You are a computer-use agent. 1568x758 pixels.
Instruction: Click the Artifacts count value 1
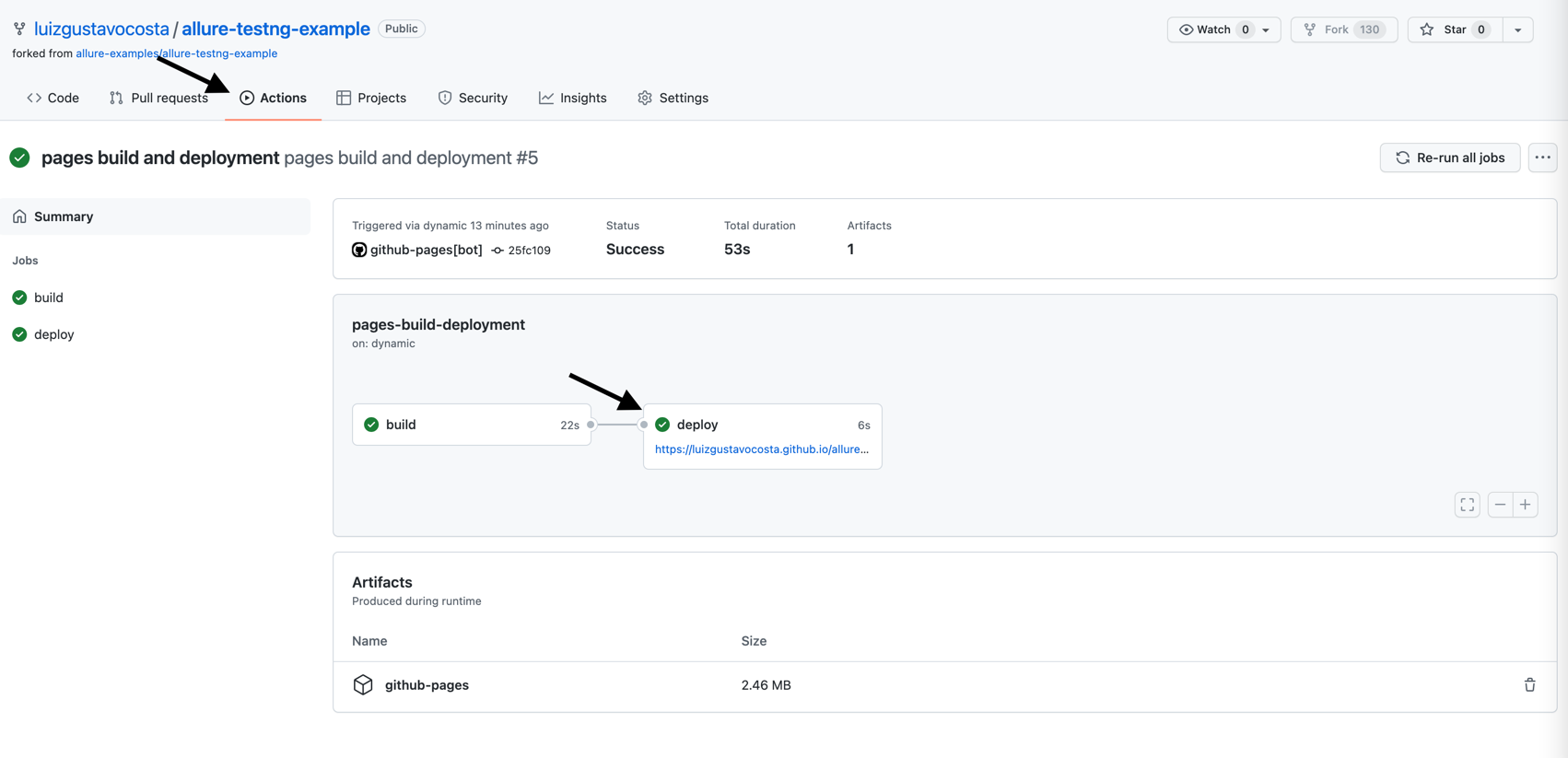(x=850, y=250)
